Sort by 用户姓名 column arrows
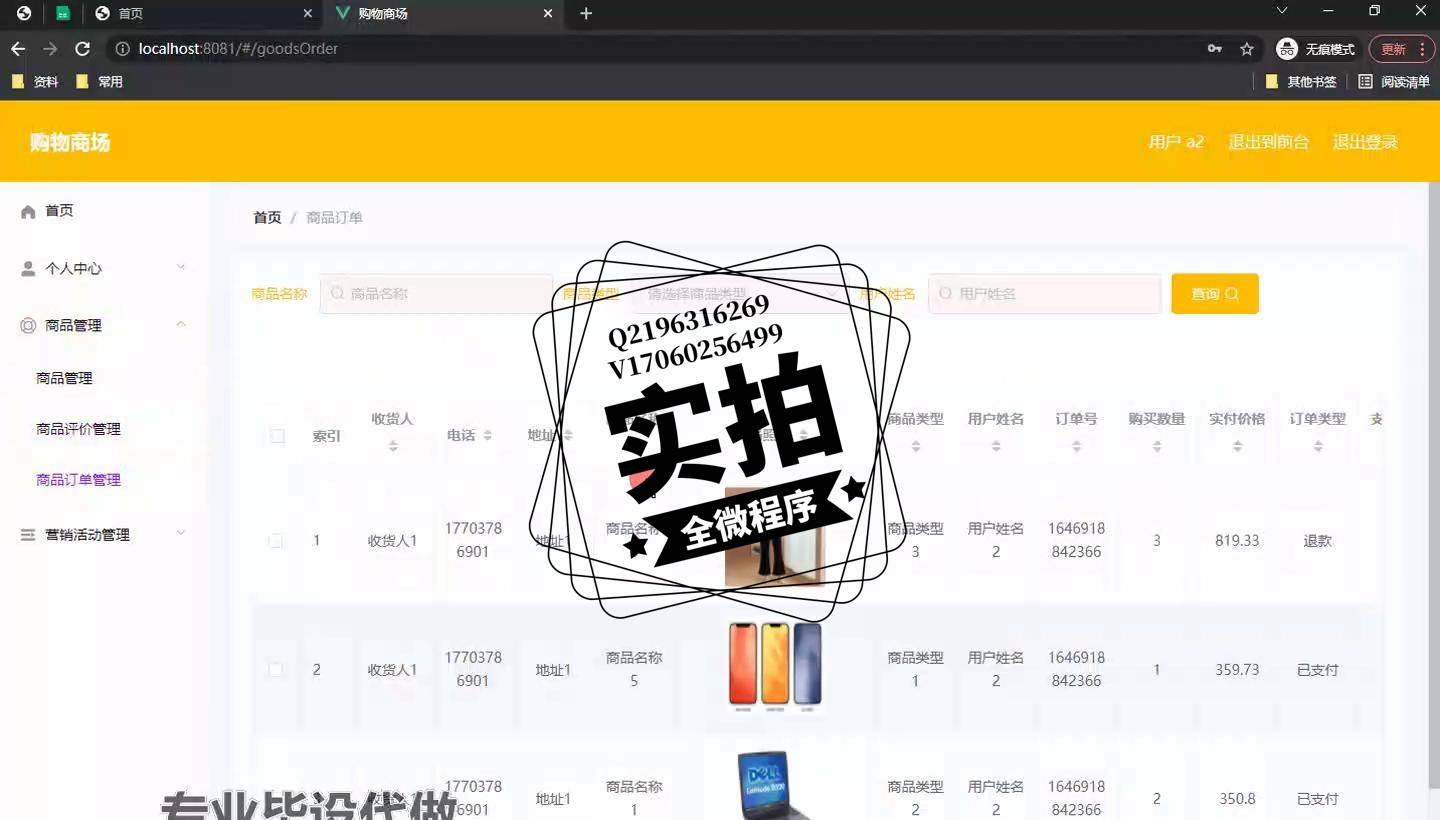The height and width of the screenshot is (820, 1440). pos(996,446)
